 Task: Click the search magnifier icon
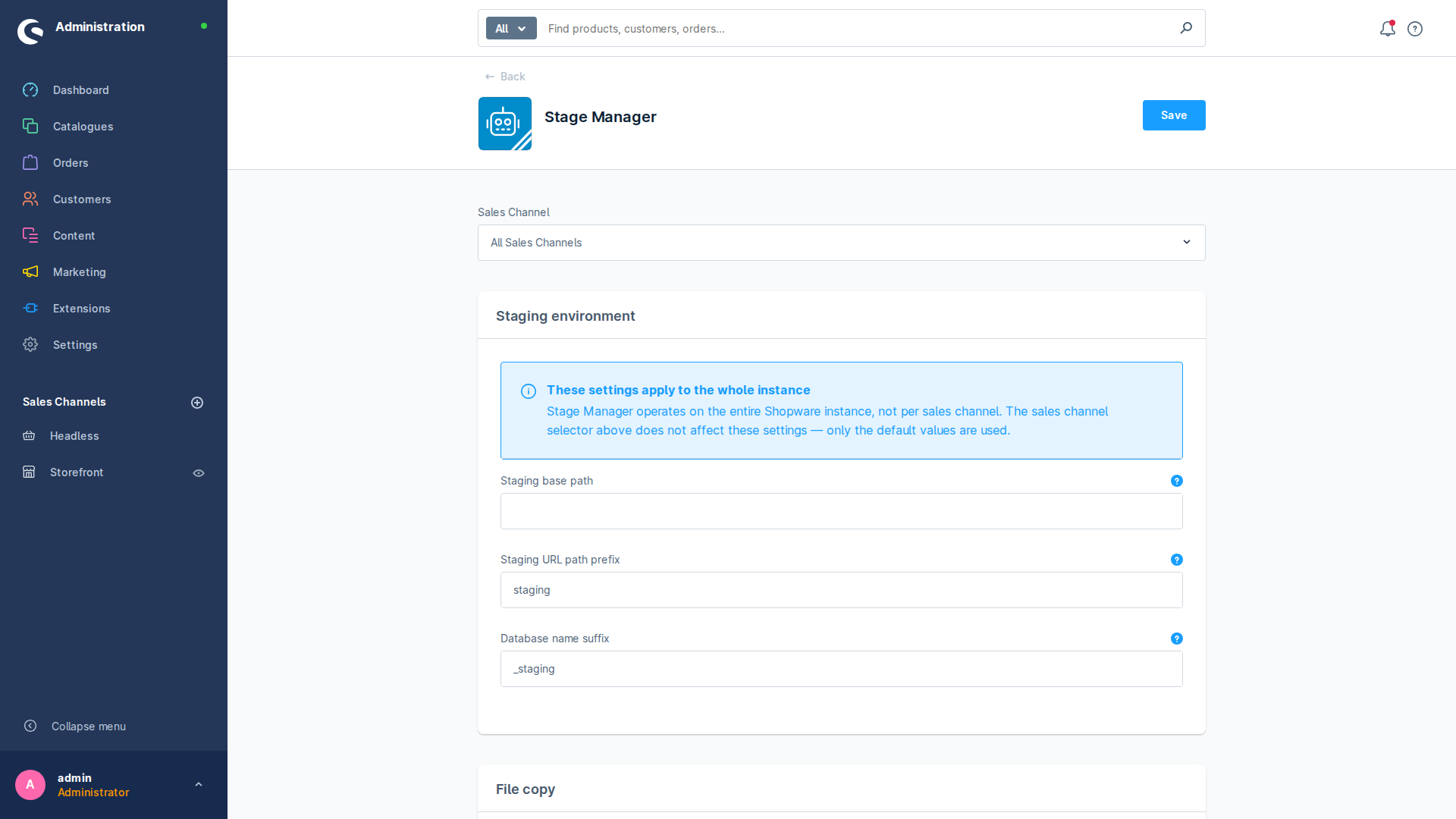pyautogui.click(x=1186, y=28)
